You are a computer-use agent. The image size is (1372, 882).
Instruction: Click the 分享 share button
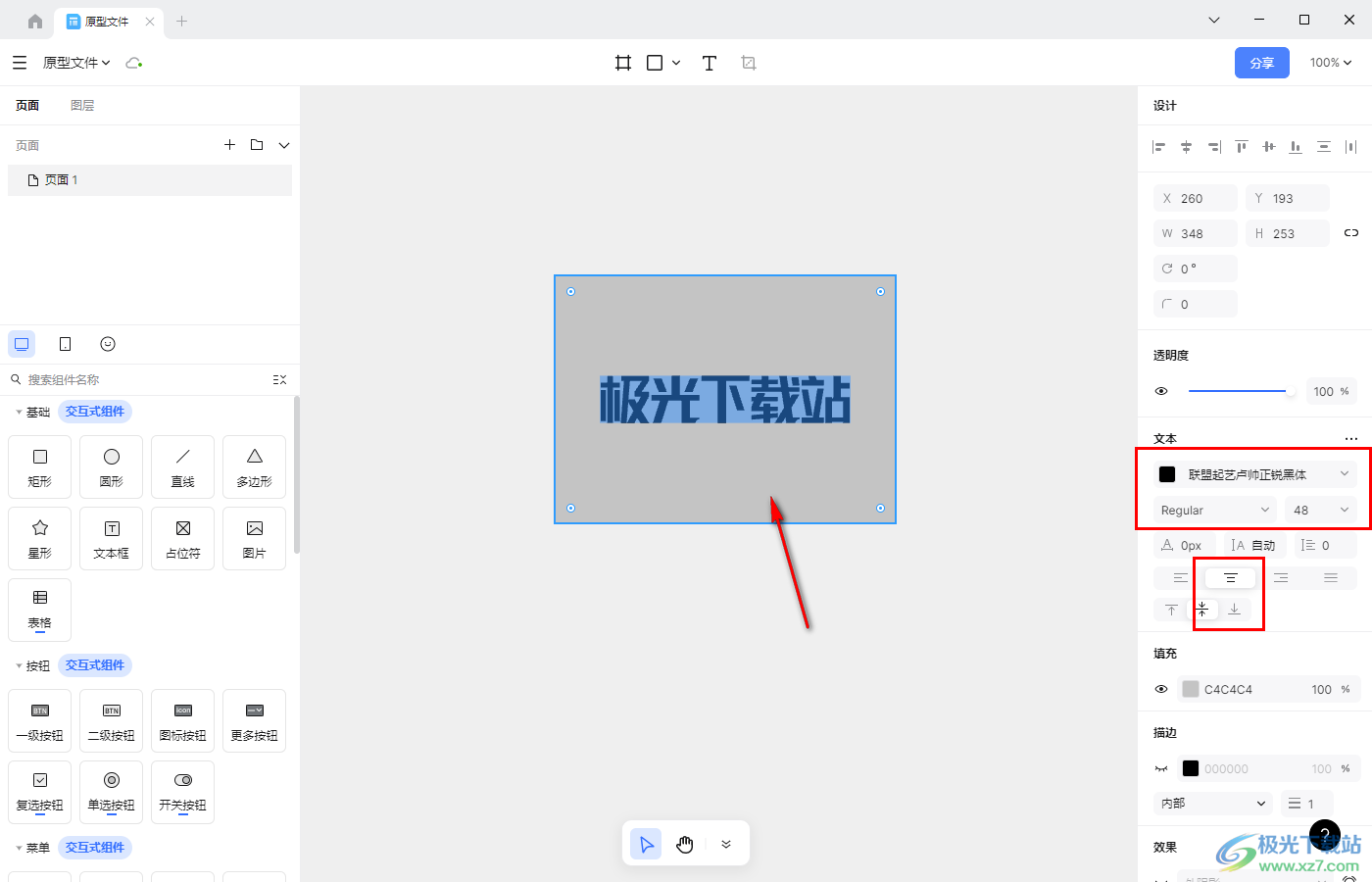(x=1262, y=63)
